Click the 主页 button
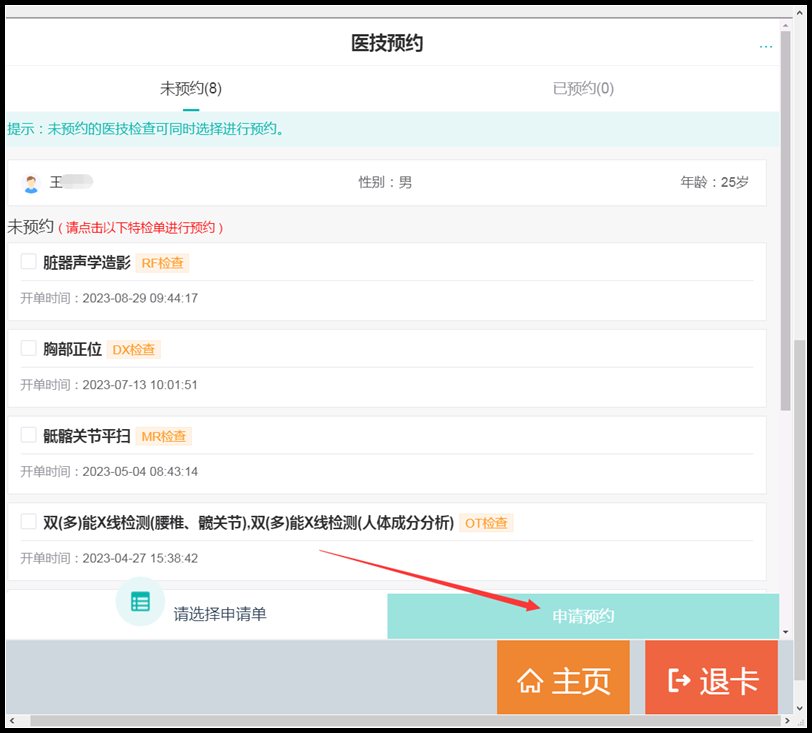812x733 pixels. coord(563,677)
